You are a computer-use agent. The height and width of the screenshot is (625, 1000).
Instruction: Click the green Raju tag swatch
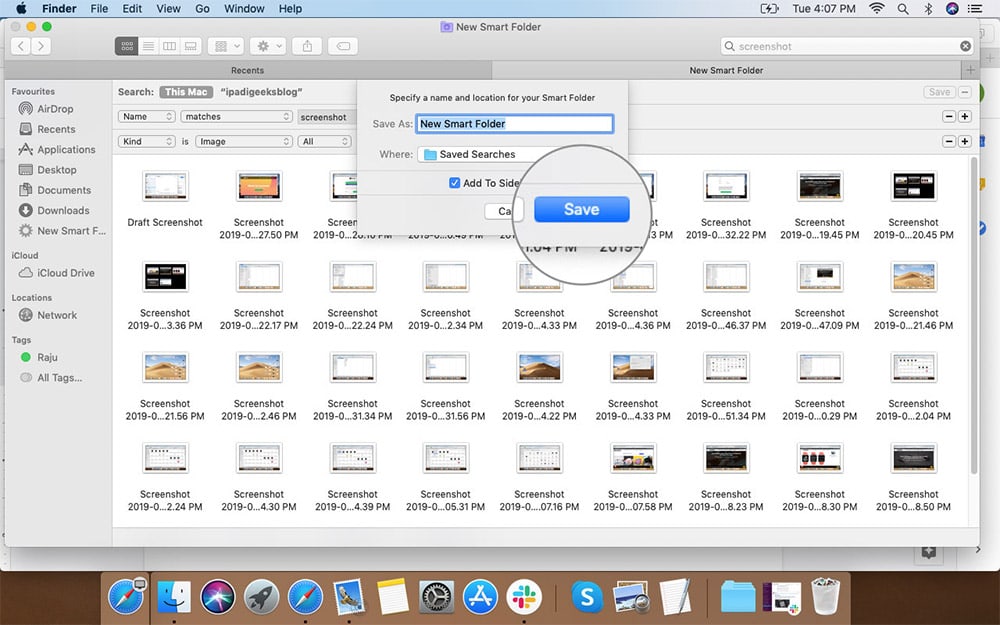coord(27,357)
